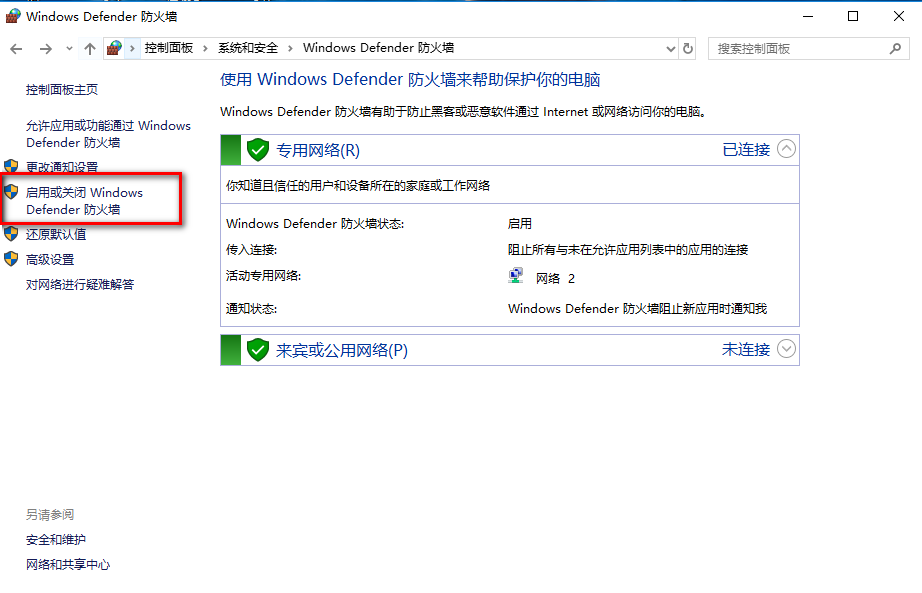This screenshot has height=593, width=922.
Task: Select 控制面板 in the breadcrumb path
Action: (x=169, y=48)
